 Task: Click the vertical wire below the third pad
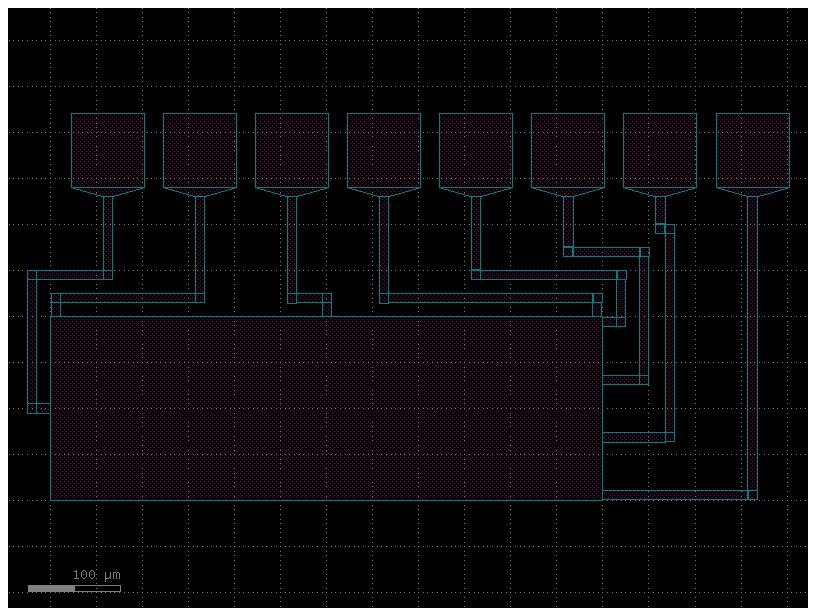pyautogui.click(x=292, y=245)
